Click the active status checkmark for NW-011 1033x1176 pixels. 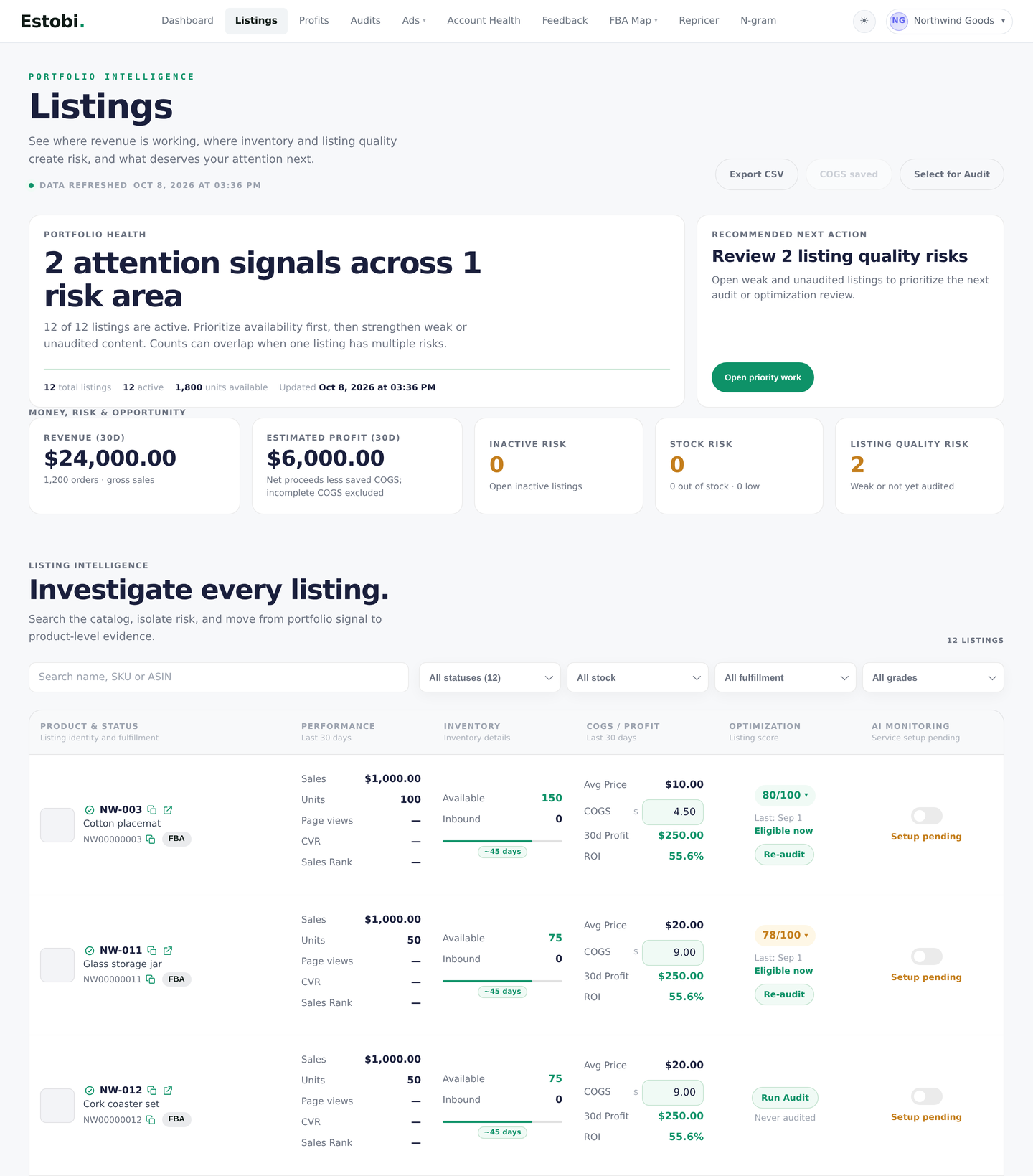point(90,951)
